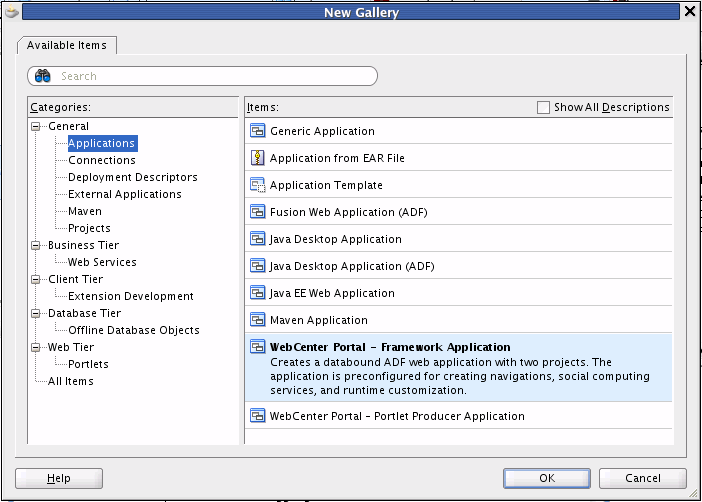The height and width of the screenshot is (502, 702).
Task: Click the WebCenter Portal Framework Application icon
Action: click(257, 347)
